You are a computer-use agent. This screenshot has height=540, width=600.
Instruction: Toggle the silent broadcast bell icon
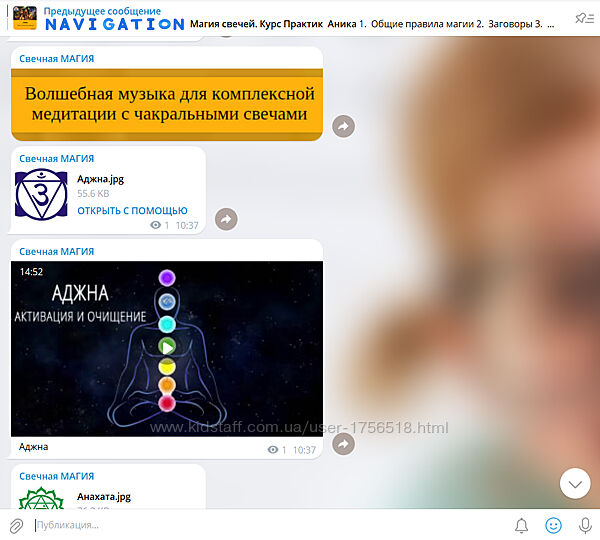tap(521, 525)
